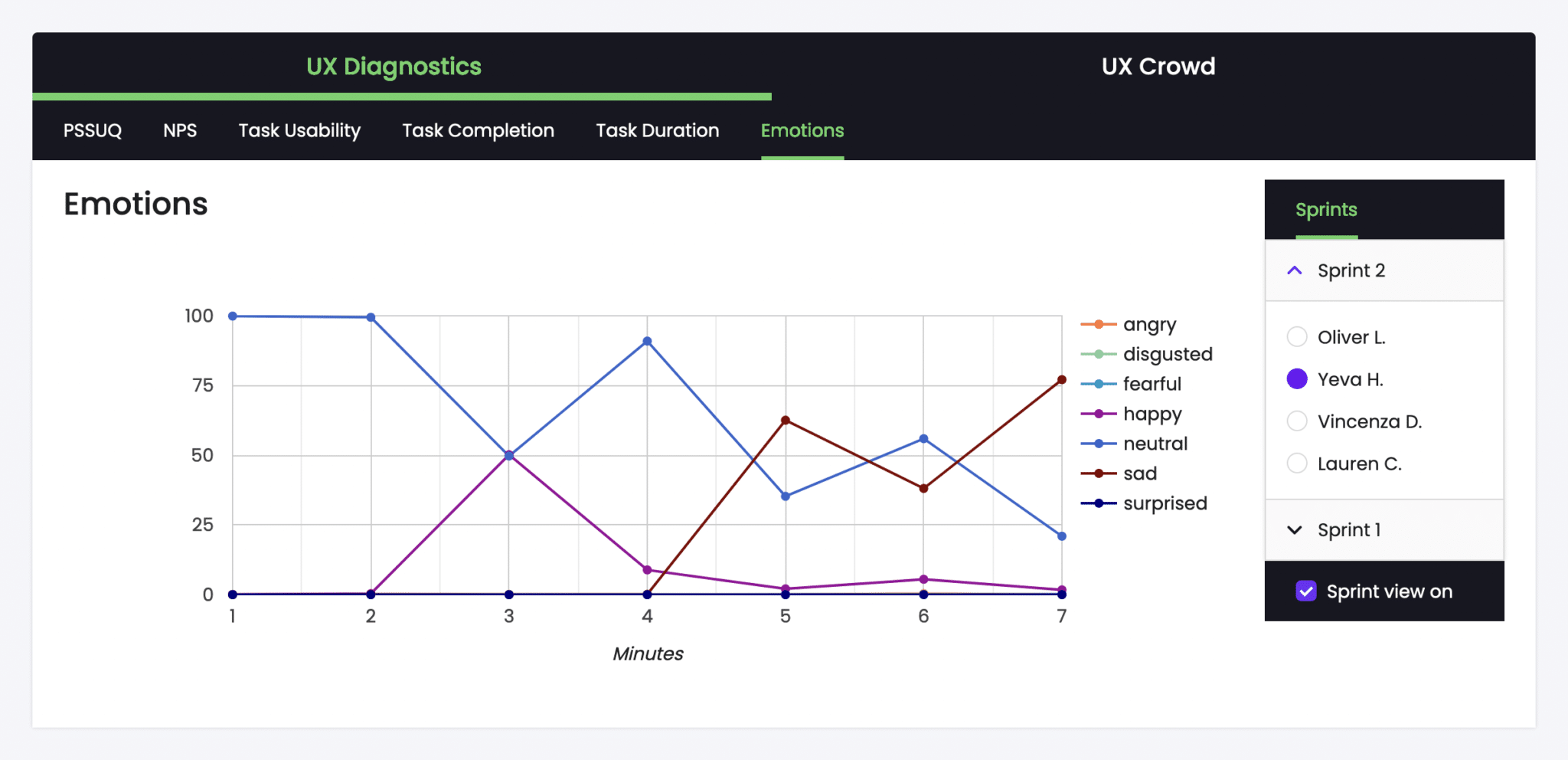The height and width of the screenshot is (760, 1568).
Task: Click the neutral data point at minute 4
Action: click(647, 340)
